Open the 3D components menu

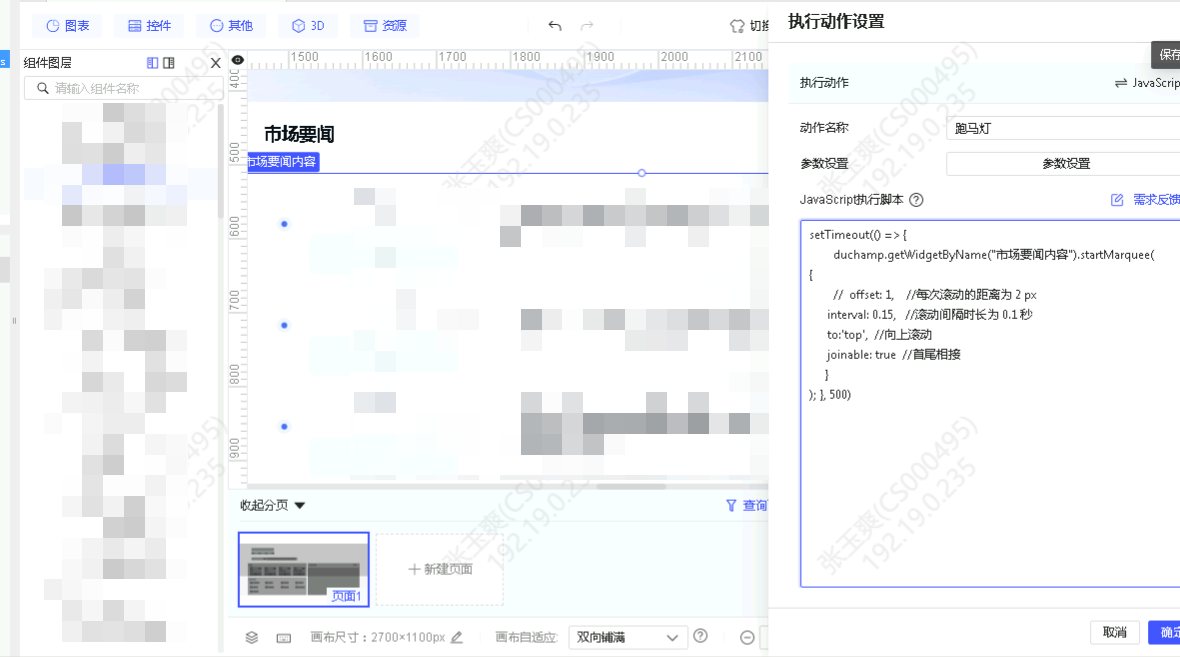pyautogui.click(x=308, y=26)
